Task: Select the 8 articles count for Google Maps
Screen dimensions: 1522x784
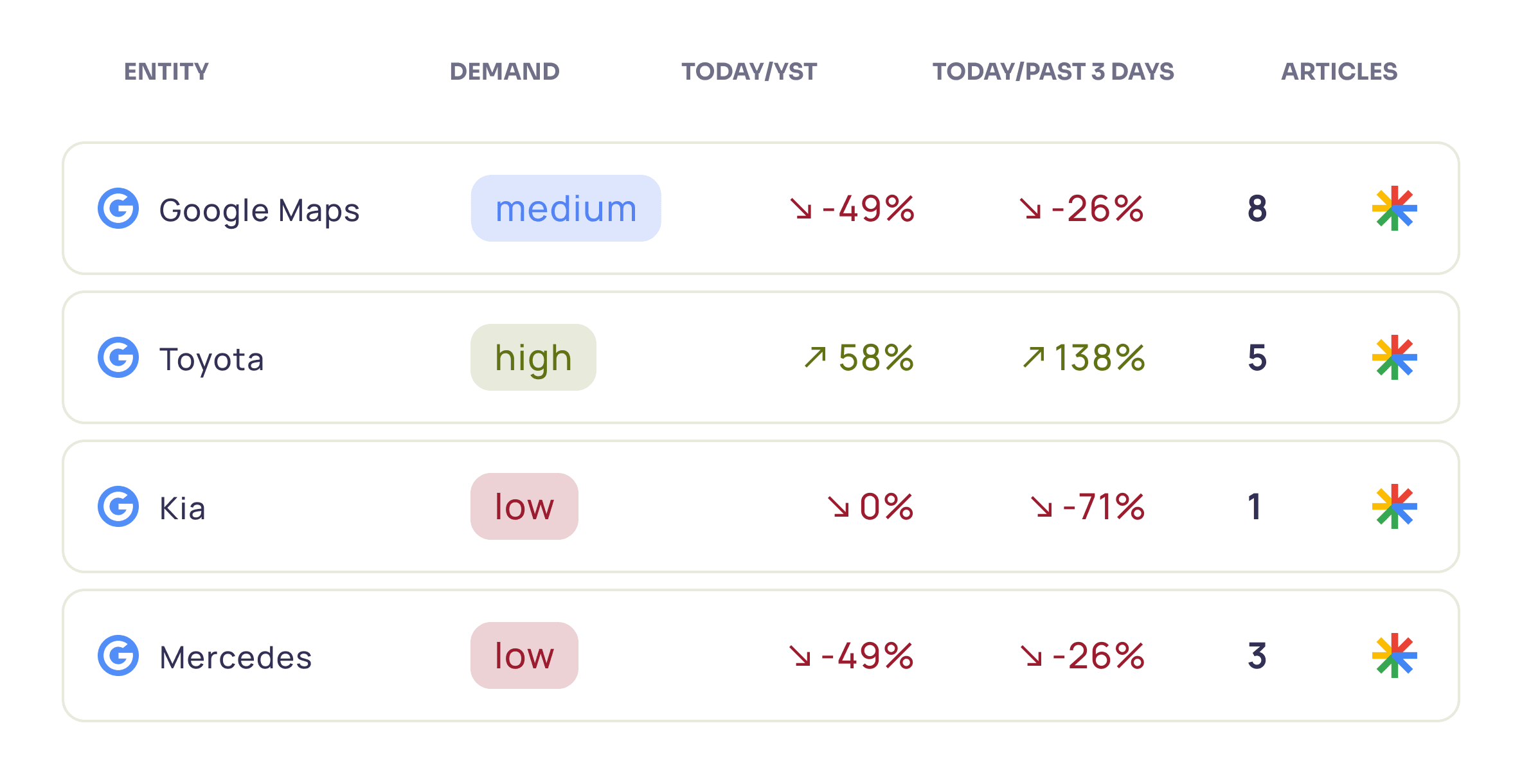Action: (1257, 208)
